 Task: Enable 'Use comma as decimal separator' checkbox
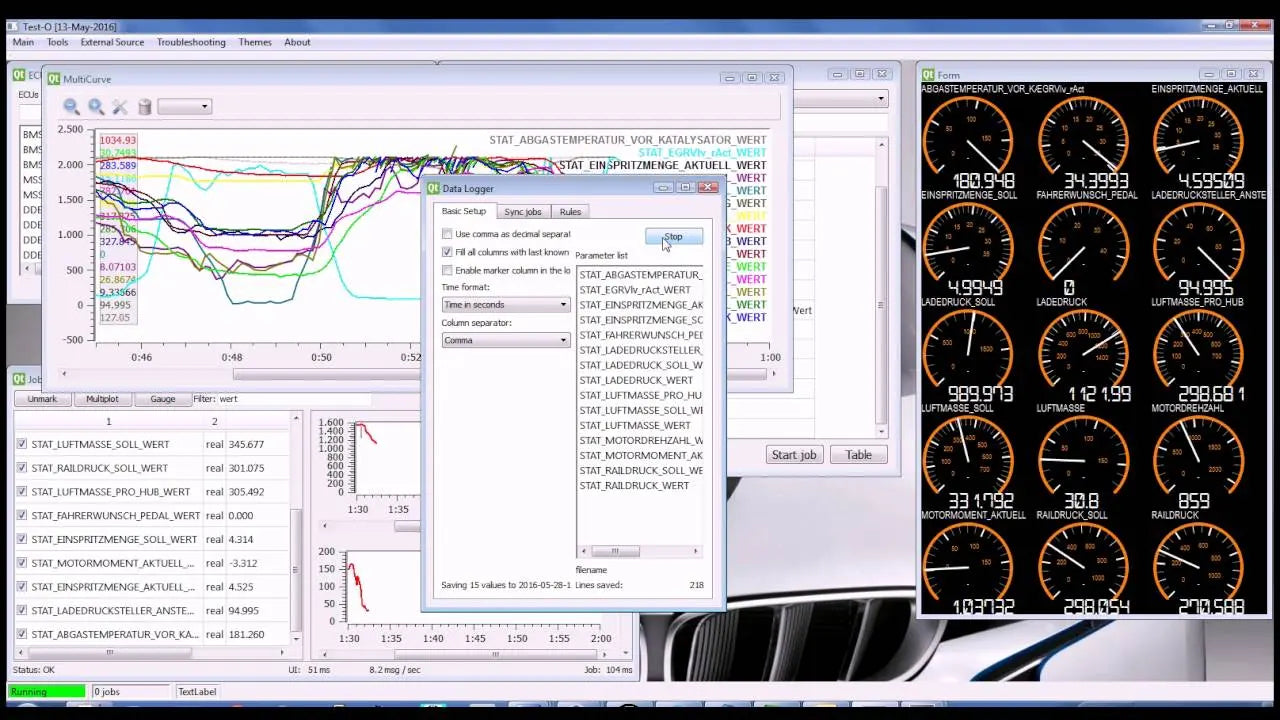tap(447, 234)
